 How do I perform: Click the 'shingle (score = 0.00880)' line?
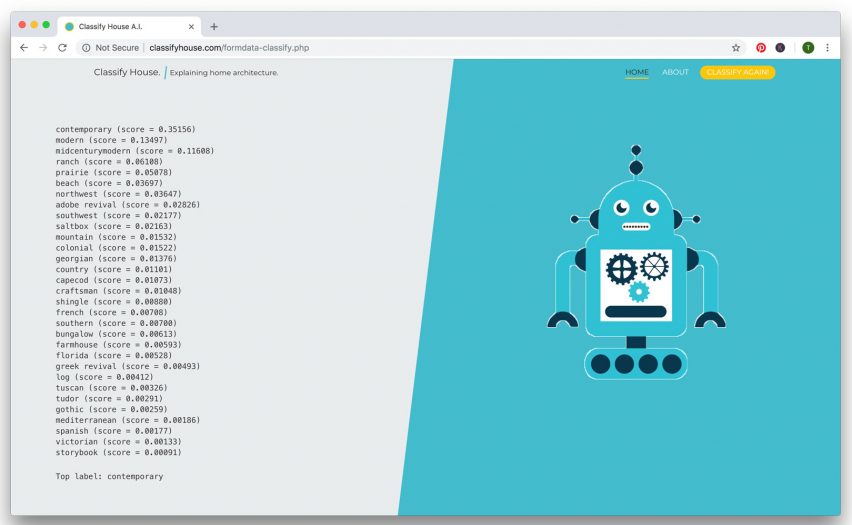(114, 302)
